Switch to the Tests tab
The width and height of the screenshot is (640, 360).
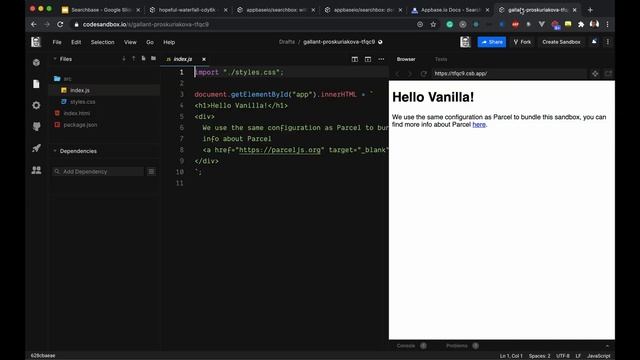441,59
